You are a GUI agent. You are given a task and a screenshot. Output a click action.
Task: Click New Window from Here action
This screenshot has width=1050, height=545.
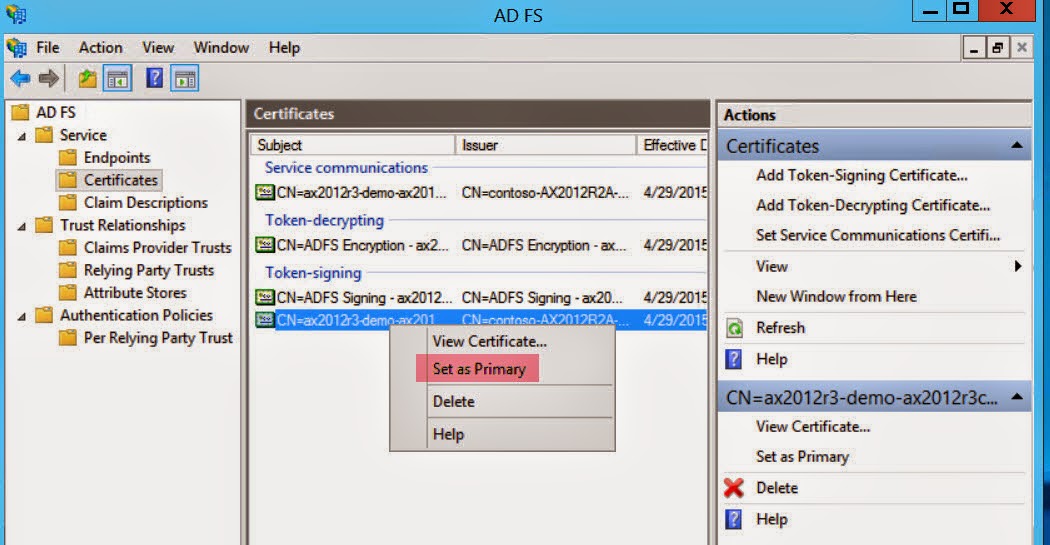pyautogui.click(x=836, y=297)
